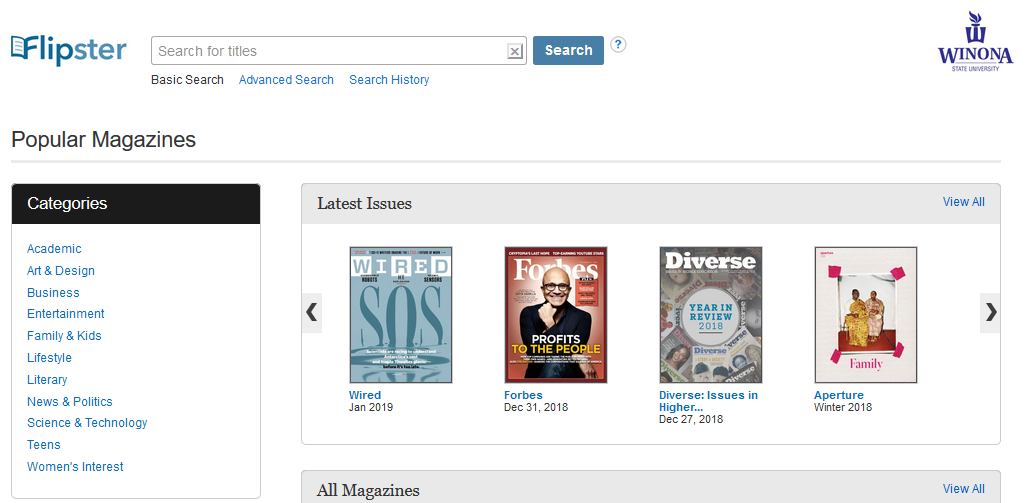
Task: Open the Wired title link
Action: 365,395
